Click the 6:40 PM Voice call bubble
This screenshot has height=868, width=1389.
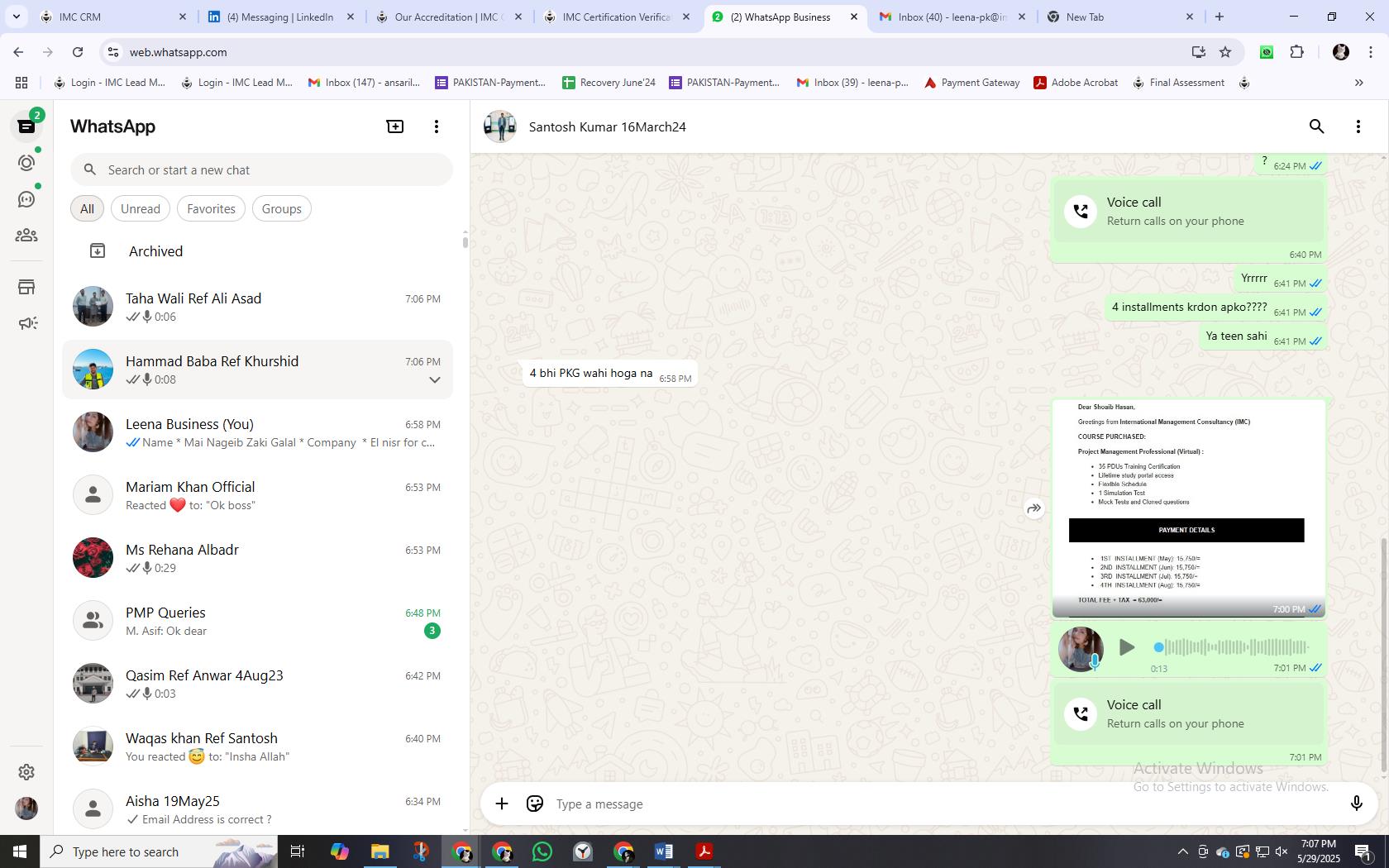coord(1189,211)
